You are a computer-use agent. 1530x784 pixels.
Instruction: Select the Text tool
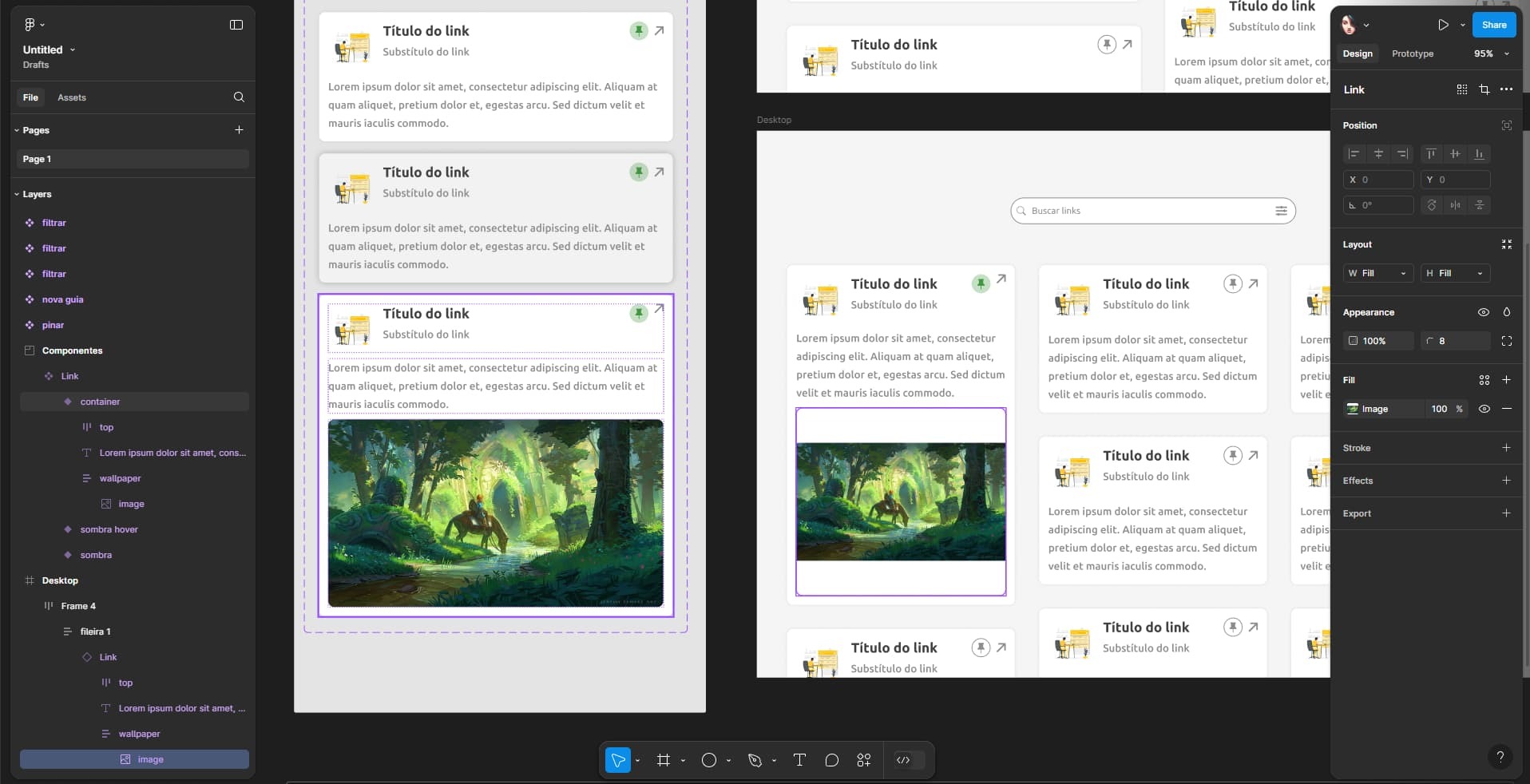799,760
